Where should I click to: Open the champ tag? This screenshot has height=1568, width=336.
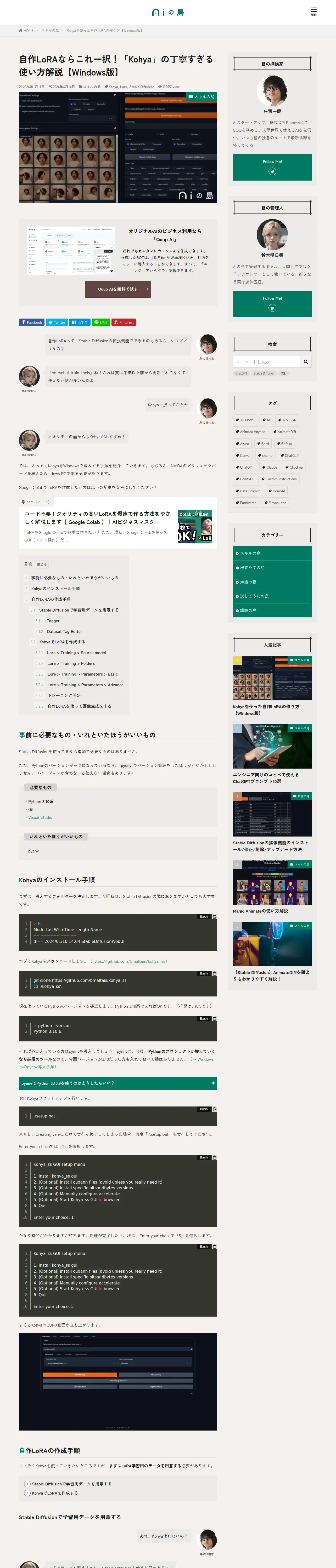pyautogui.click(x=265, y=455)
